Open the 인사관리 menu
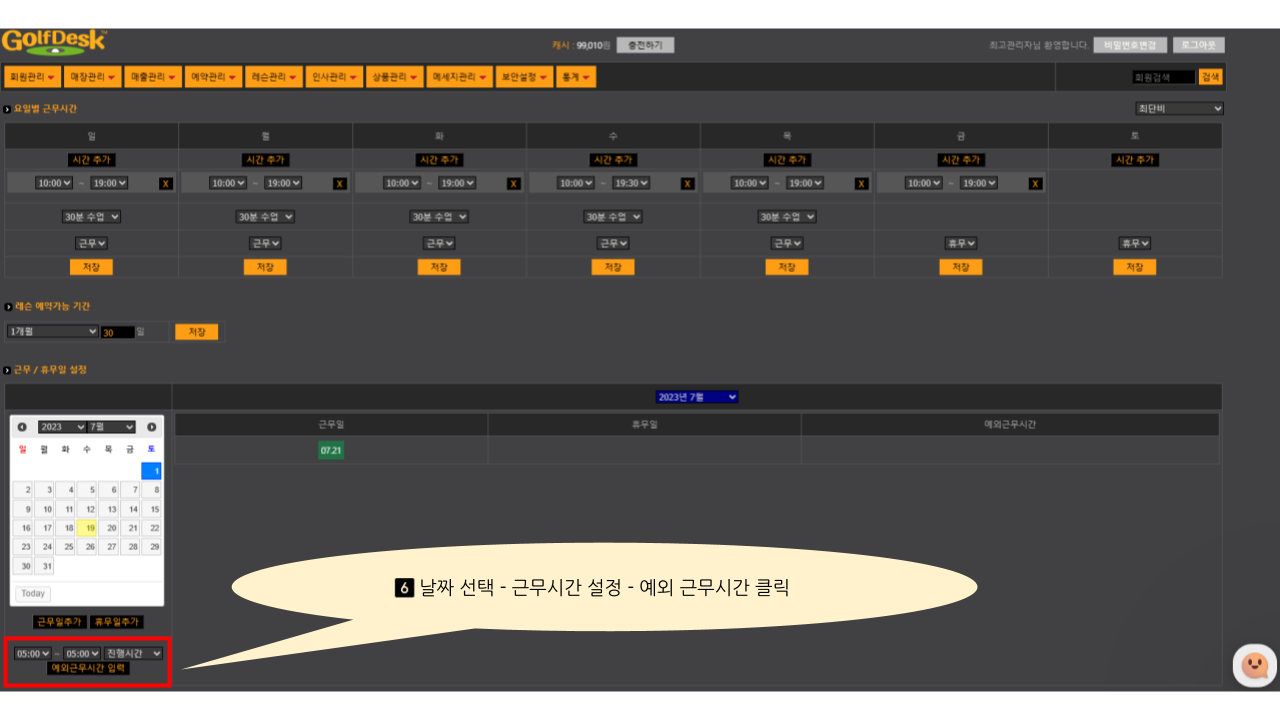The height and width of the screenshot is (720, 1280). (334, 76)
